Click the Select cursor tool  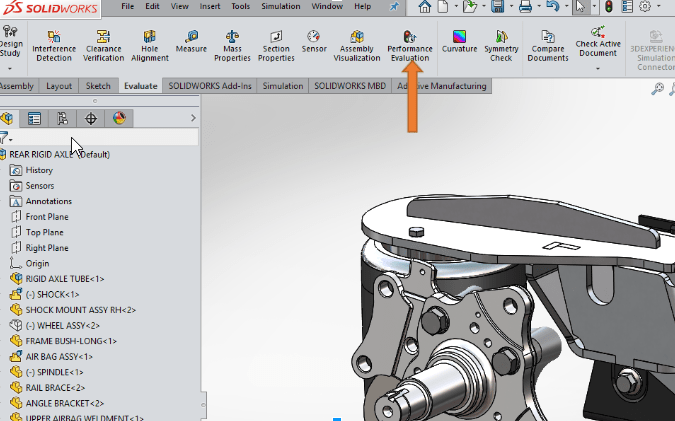(580, 6)
